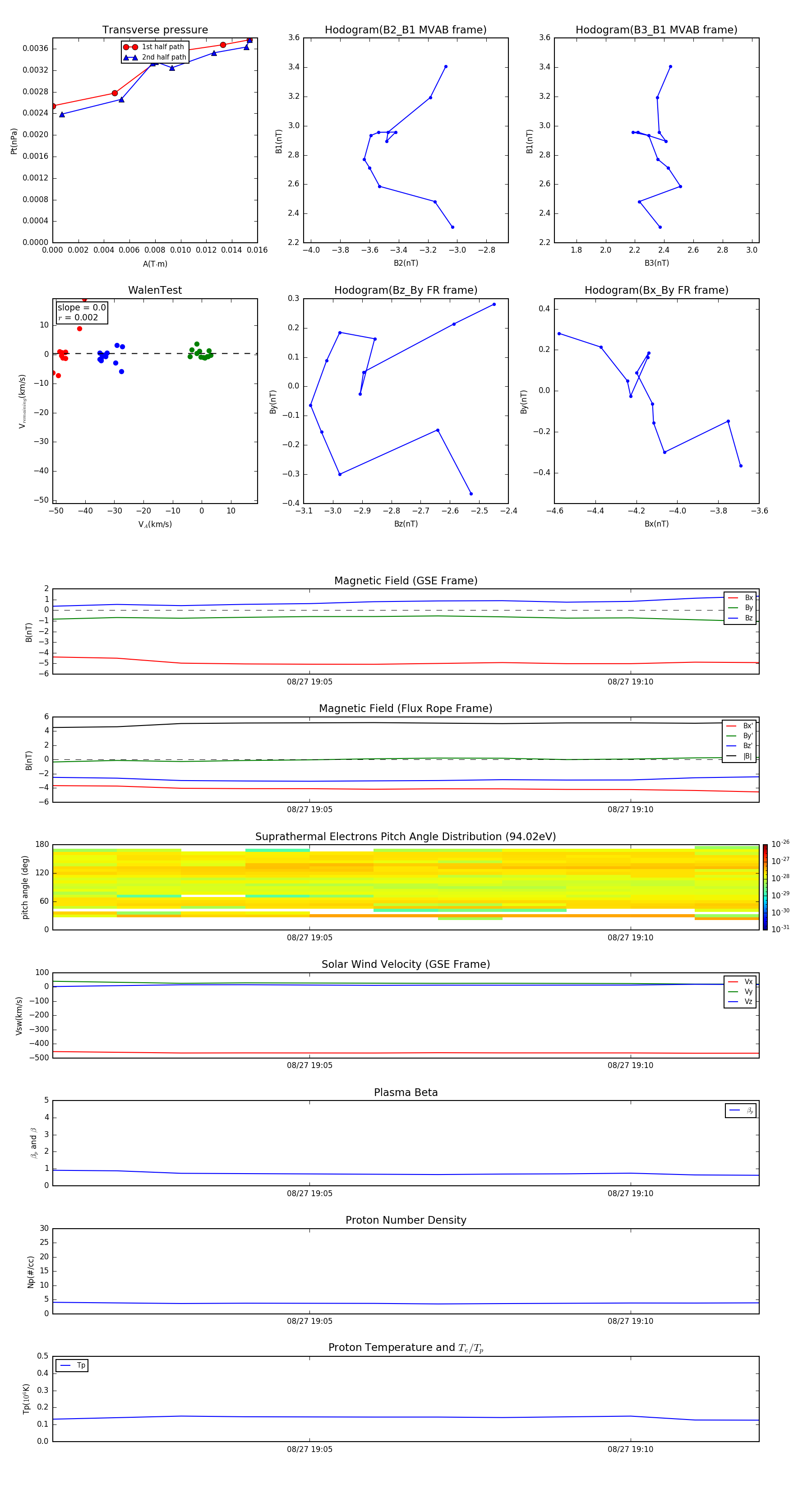This screenshot has width=812, height=1489.
Task: Click the 'slope = 0.0' annotation
Action: pyautogui.click(x=82, y=308)
